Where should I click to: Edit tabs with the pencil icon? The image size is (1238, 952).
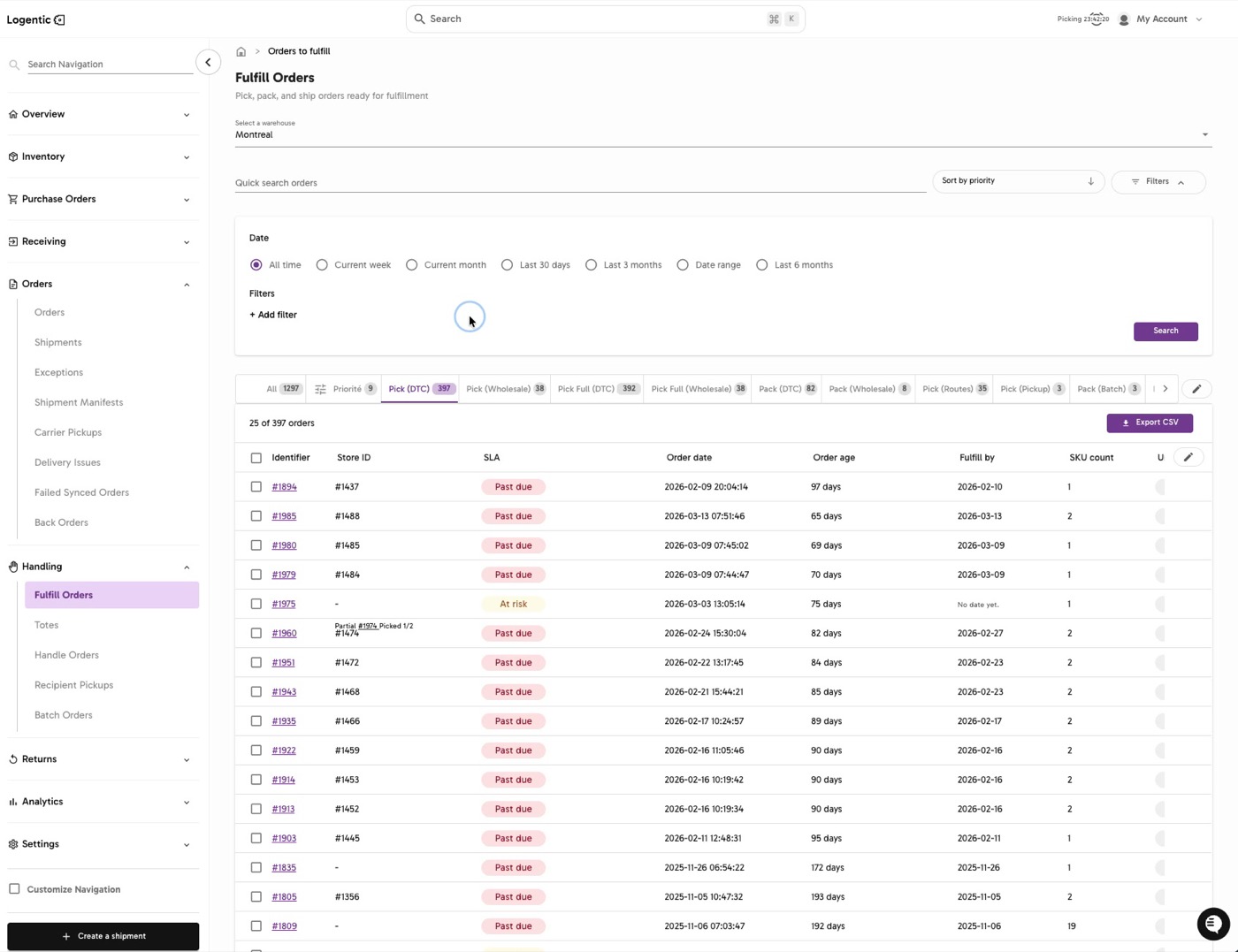(x=1196, y=389)
